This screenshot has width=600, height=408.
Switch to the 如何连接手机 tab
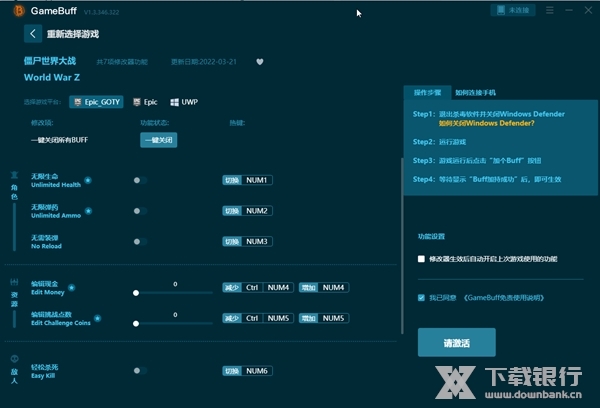pos(475,91)
